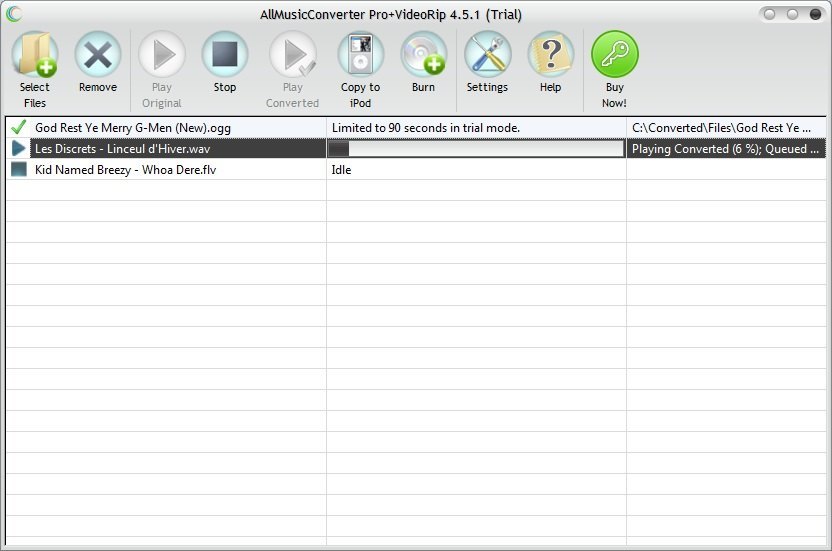This screenshot has height=551, width=832.
Task: Click the Idle status of Kid Named Breezy
Action: point(341,170)
